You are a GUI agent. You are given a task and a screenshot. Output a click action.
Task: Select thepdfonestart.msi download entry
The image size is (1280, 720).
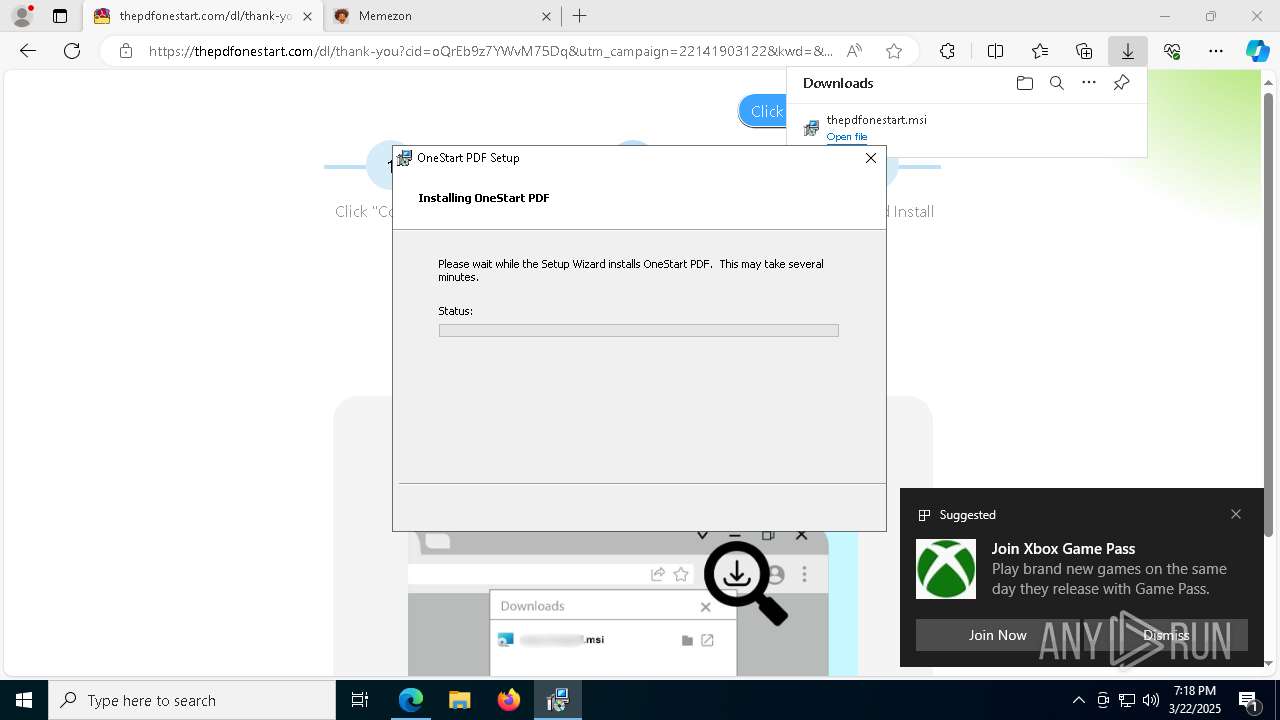click(x=967, y=127)
